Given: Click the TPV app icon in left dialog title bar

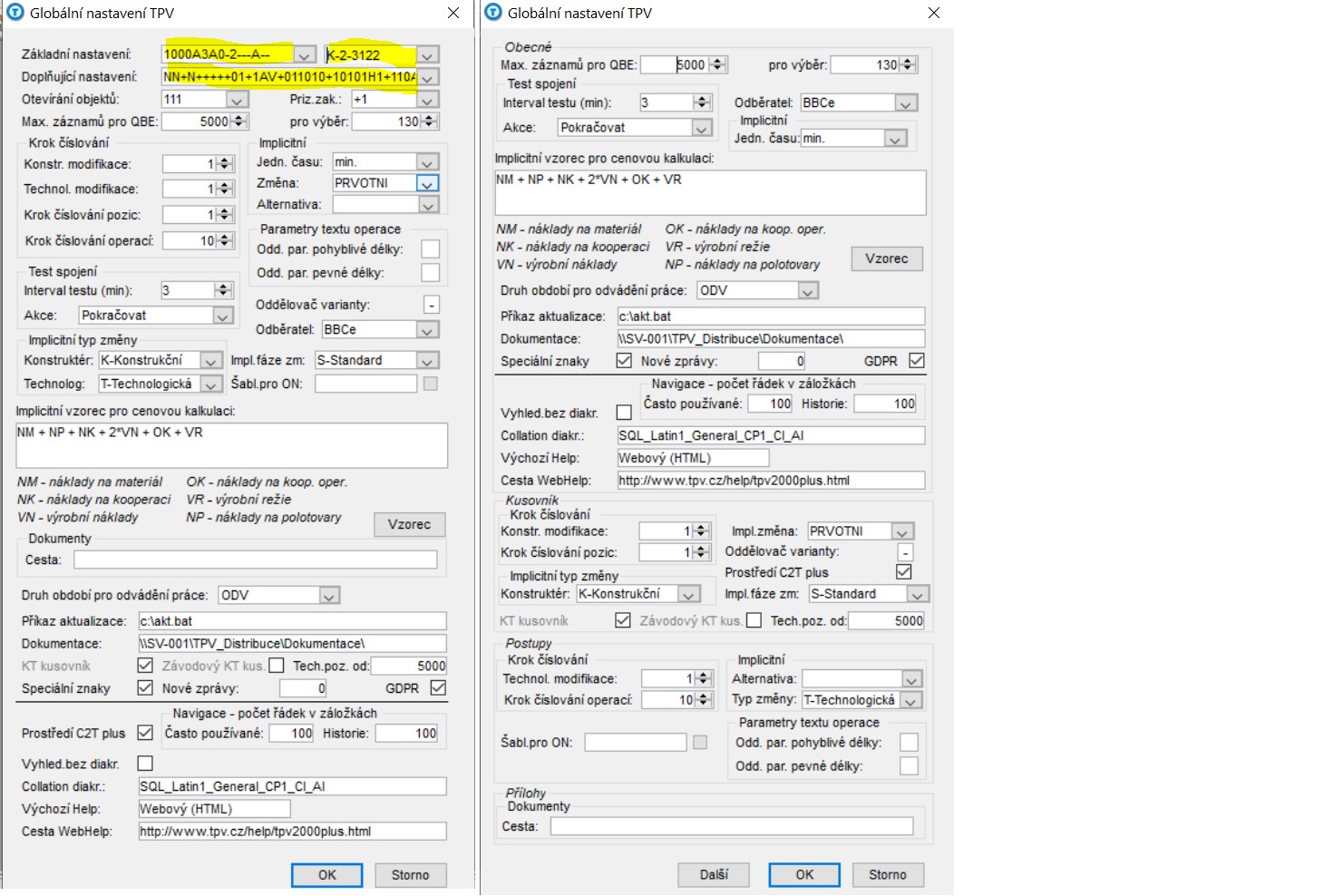Looking at the screenshot, I should pyautogui.click(x=15, y=13).
